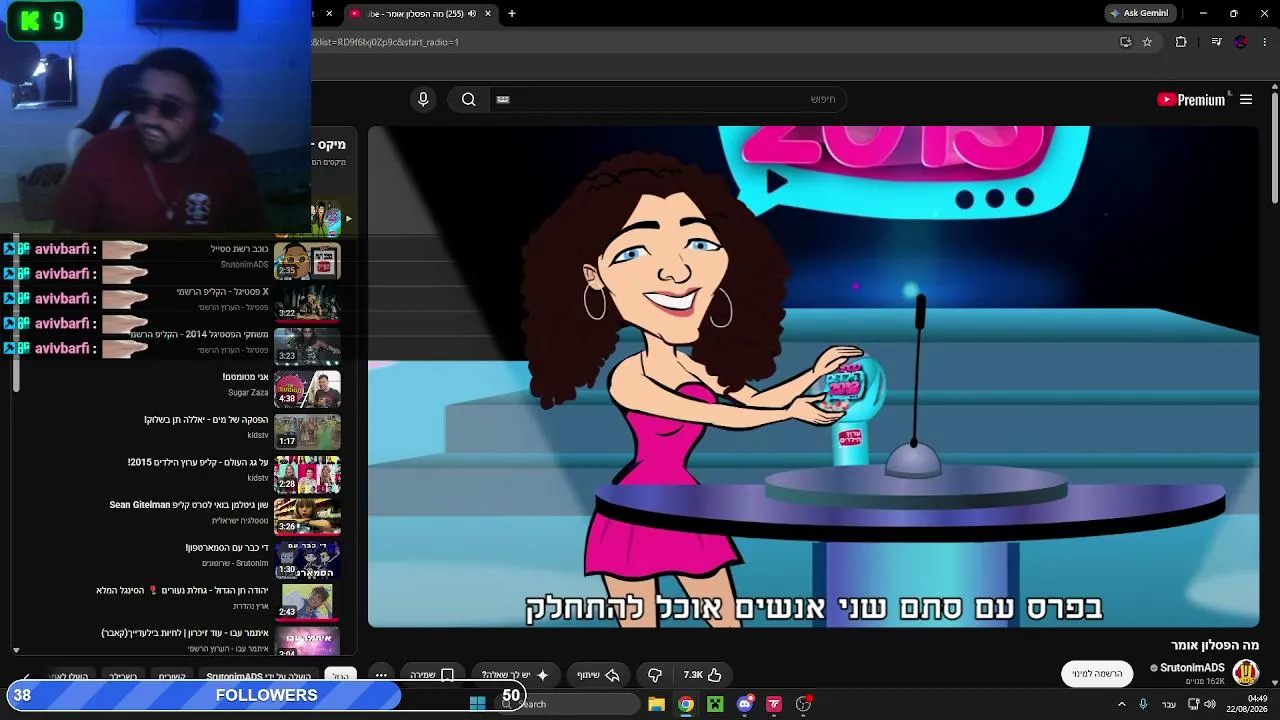The width and height of the screenshot is (1280, 720).
Task: Play the Sugar Zaza video thumbnail 4:38
Action: (x=307, y=389)
